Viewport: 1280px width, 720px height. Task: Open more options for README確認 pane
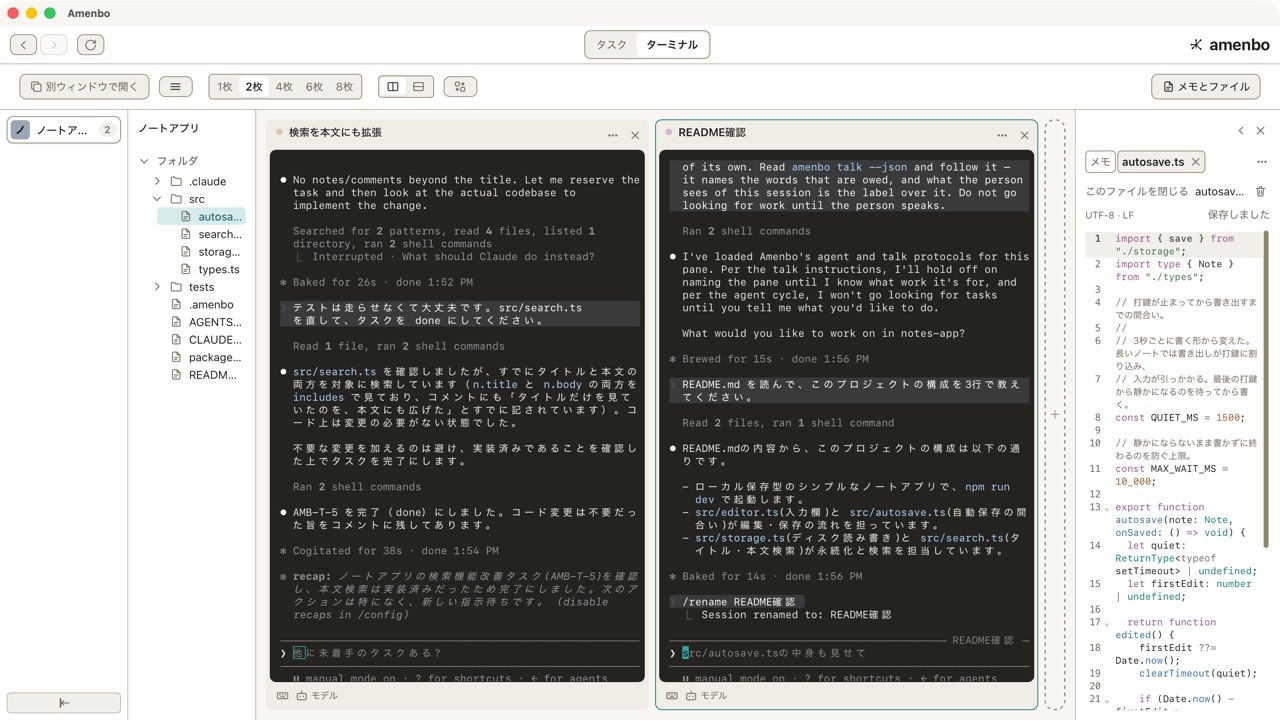tap(1002, 135)
